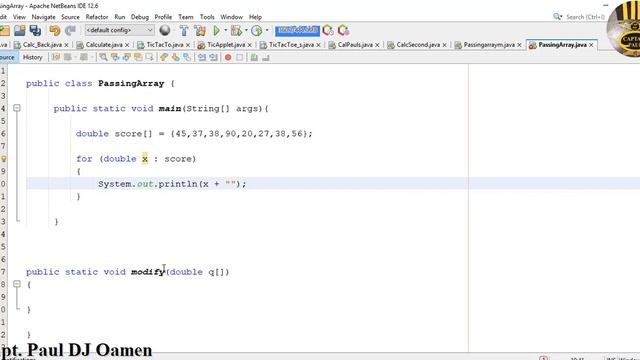Open search options magnifier dropdown

[558, 17]
